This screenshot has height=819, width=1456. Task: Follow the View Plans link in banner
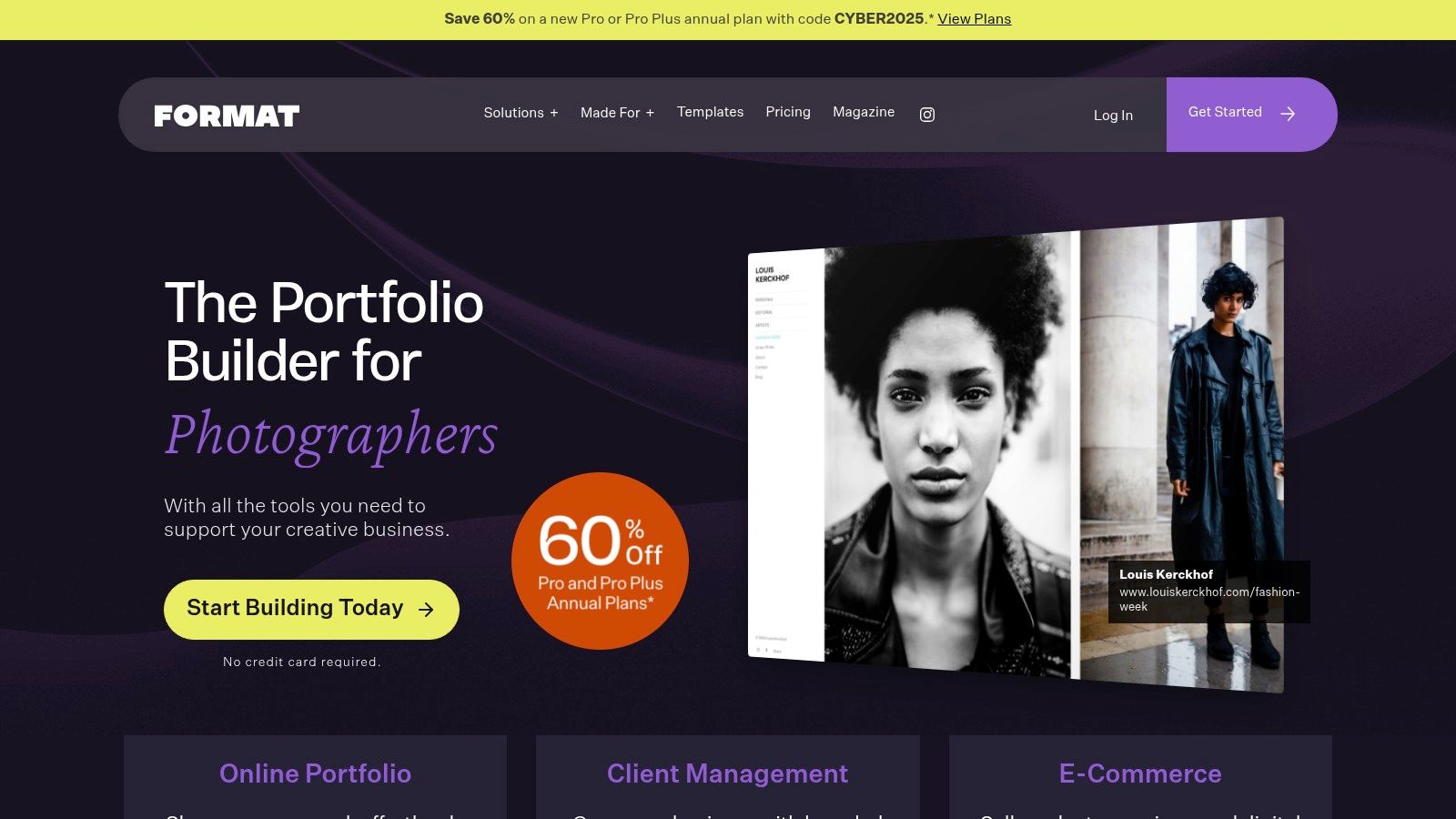point(974,19)
